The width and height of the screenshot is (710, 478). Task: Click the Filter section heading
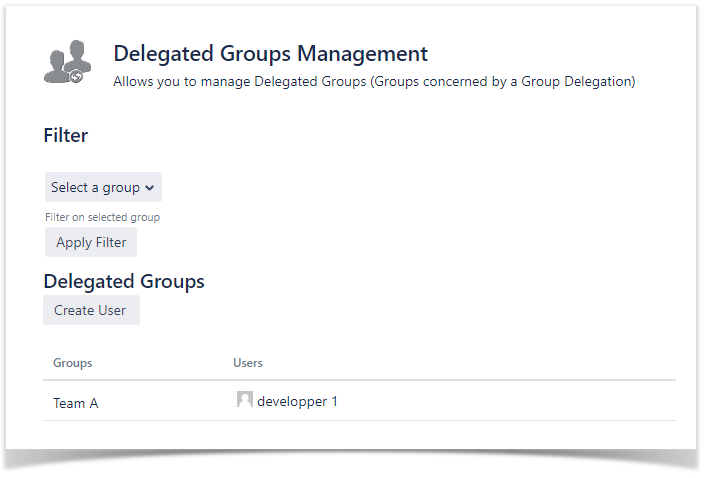[x=66, y=135]
